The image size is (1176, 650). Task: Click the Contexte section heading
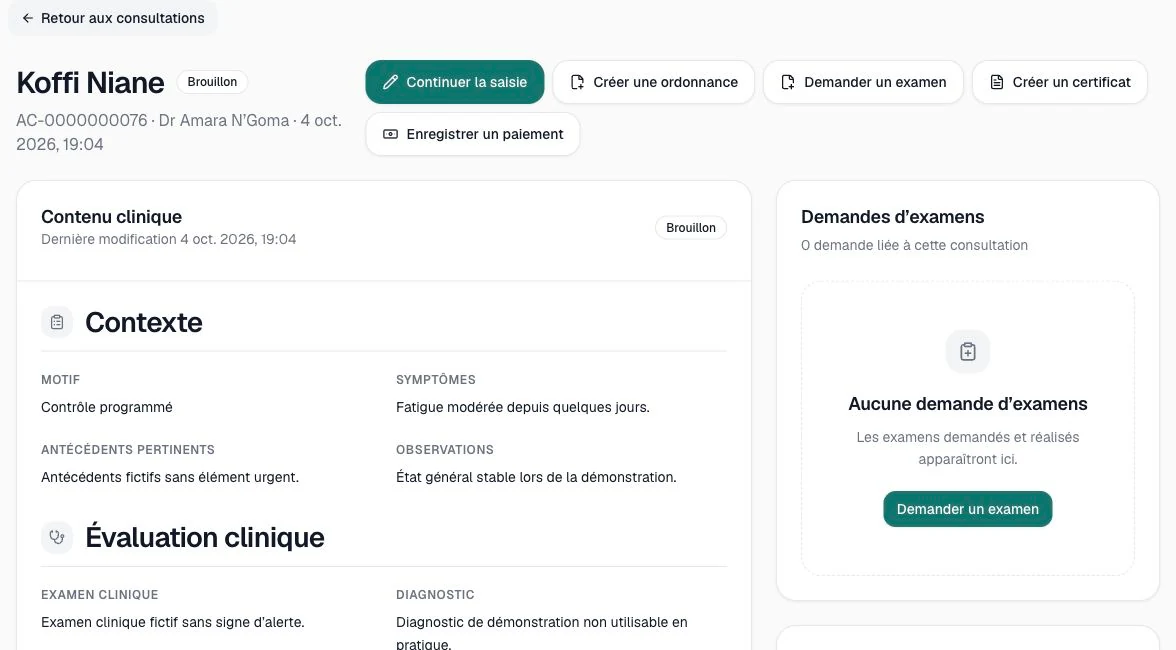pos(144,322)
